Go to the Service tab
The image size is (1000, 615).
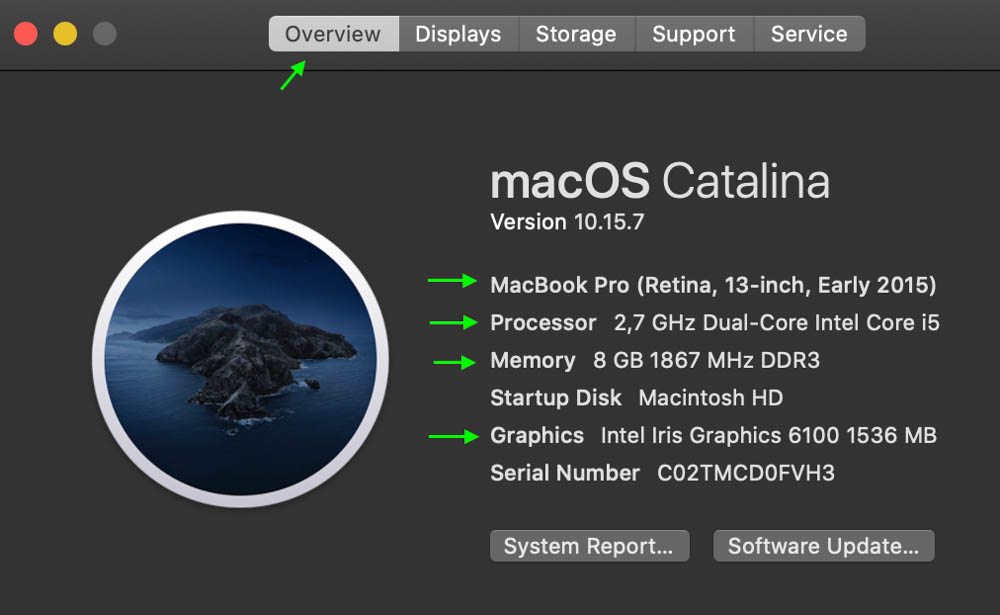pyautogui.click(x=809, y=34)
